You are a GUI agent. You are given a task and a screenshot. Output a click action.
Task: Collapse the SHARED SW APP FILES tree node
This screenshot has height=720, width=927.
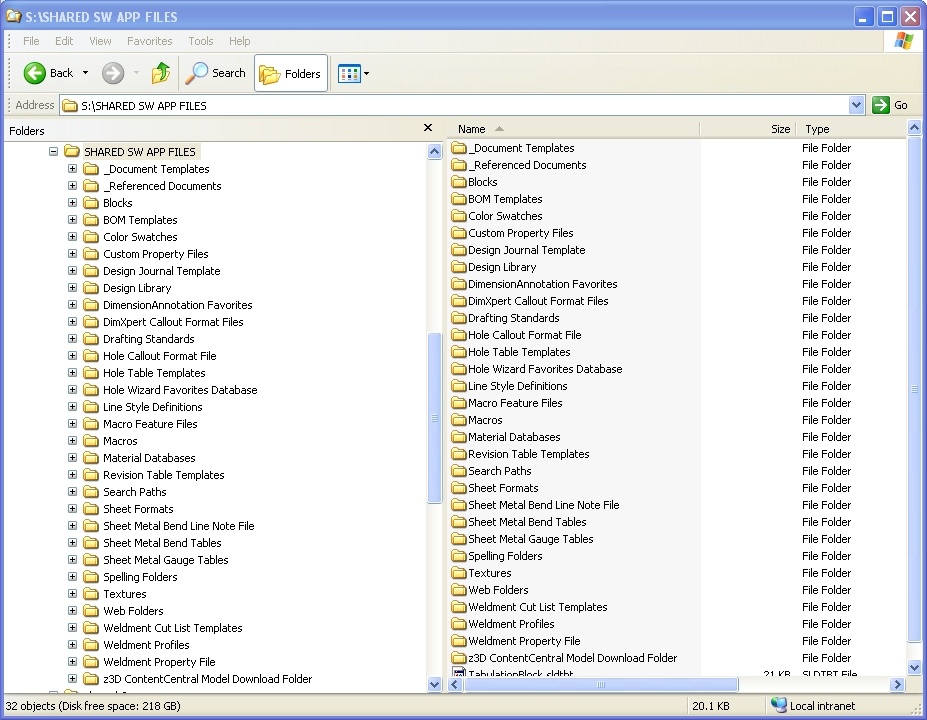point(53,151)
